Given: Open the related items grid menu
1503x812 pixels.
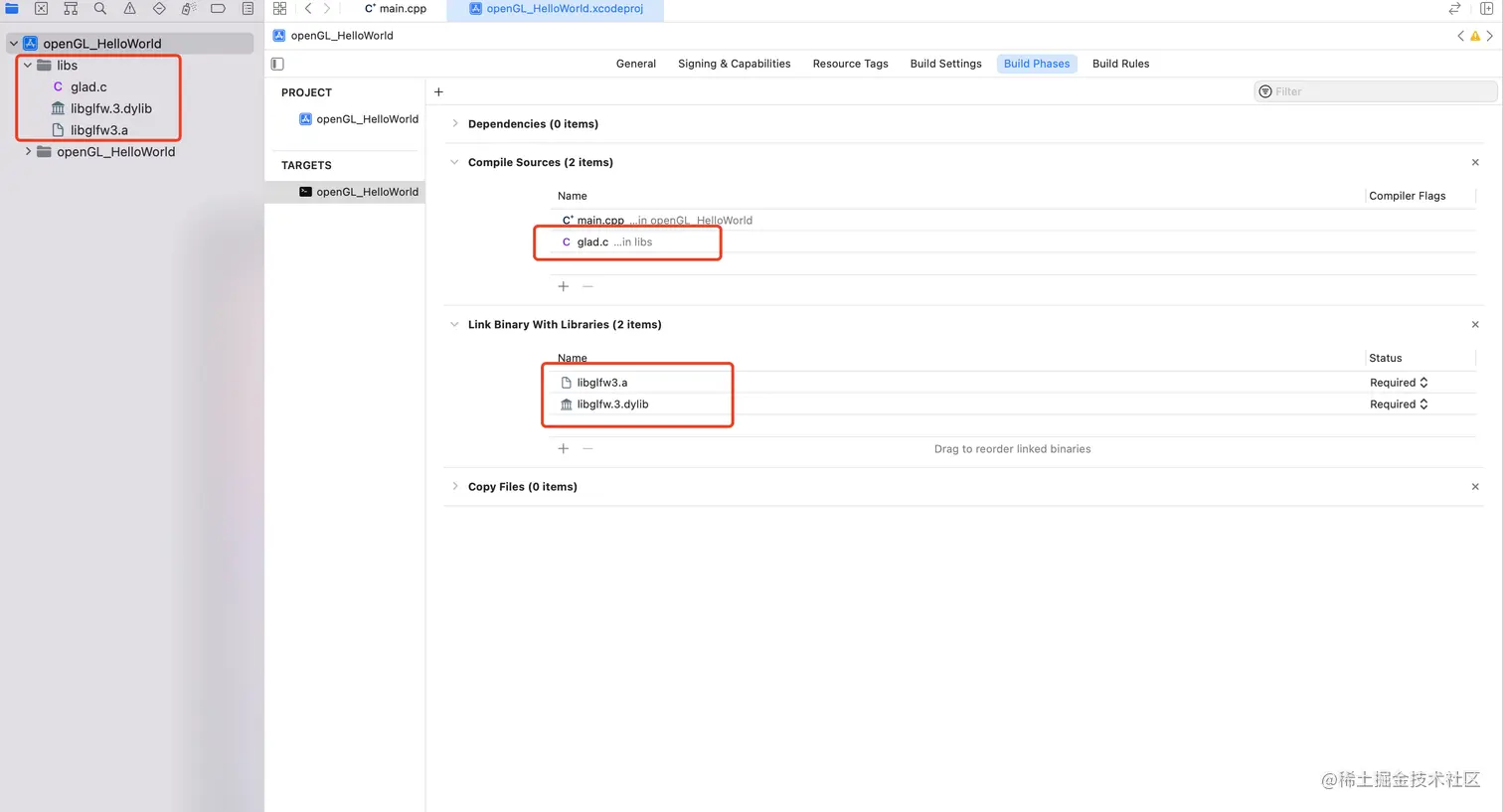Looking at the screenshot, I should (x=280, y=8).
